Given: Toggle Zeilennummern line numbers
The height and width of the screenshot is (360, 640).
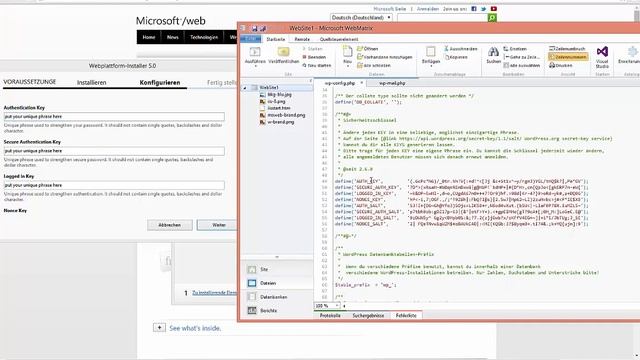Looking at the screenshot, I should pyautogui.click(x=568, y=57).
